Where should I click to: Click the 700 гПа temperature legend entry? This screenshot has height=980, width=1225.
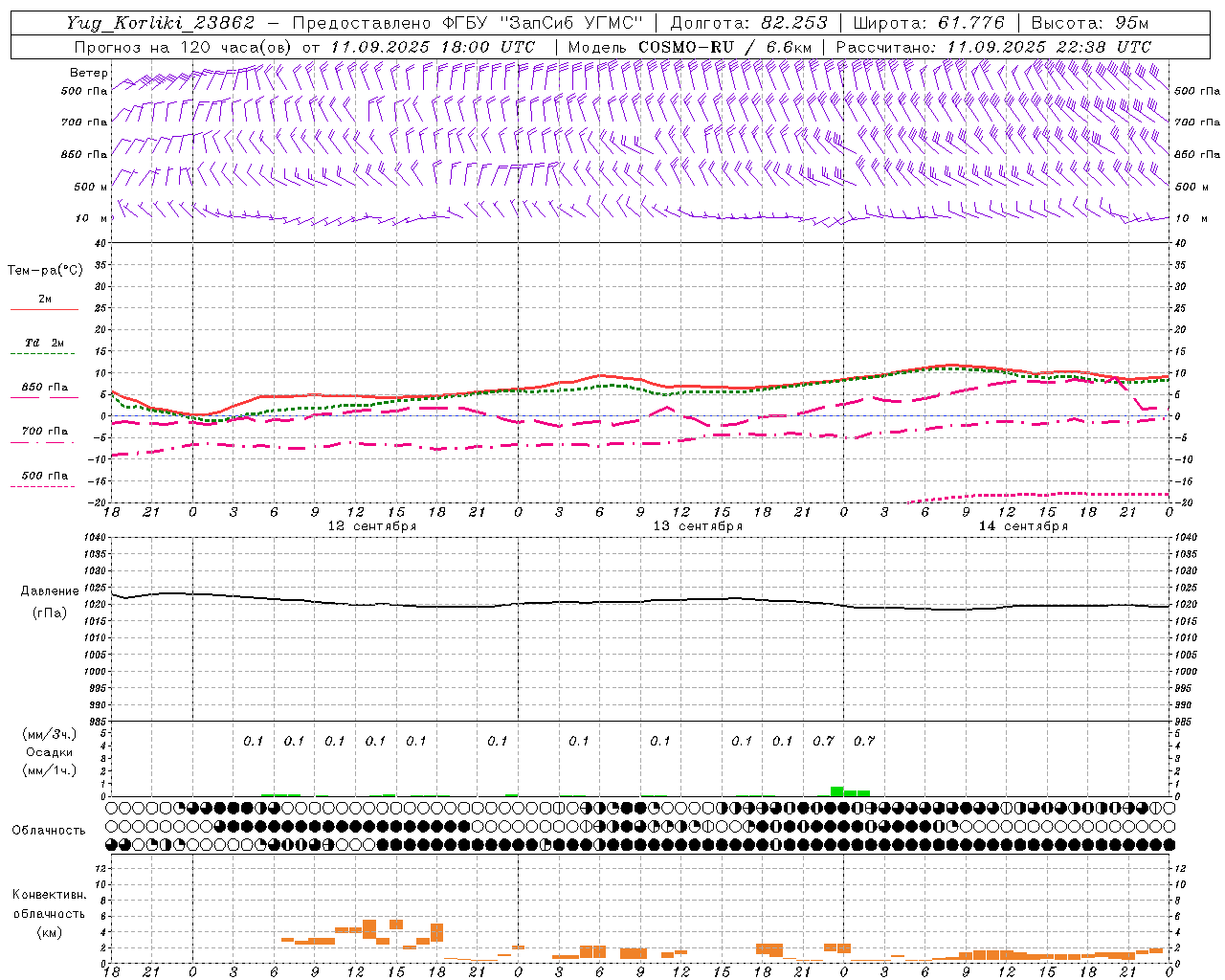pyautogui.click(x=44, y=432)
